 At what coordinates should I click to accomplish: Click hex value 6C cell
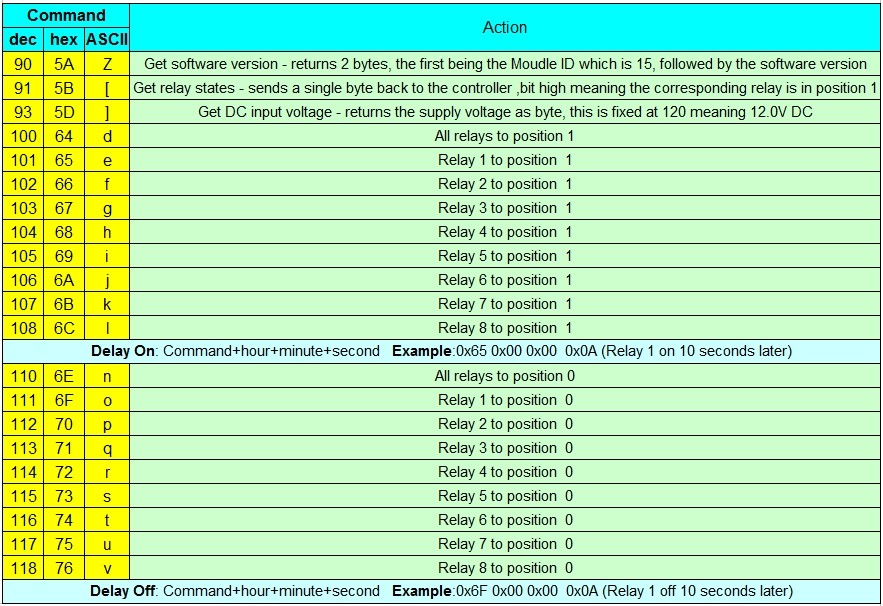[x=64, y=328]
